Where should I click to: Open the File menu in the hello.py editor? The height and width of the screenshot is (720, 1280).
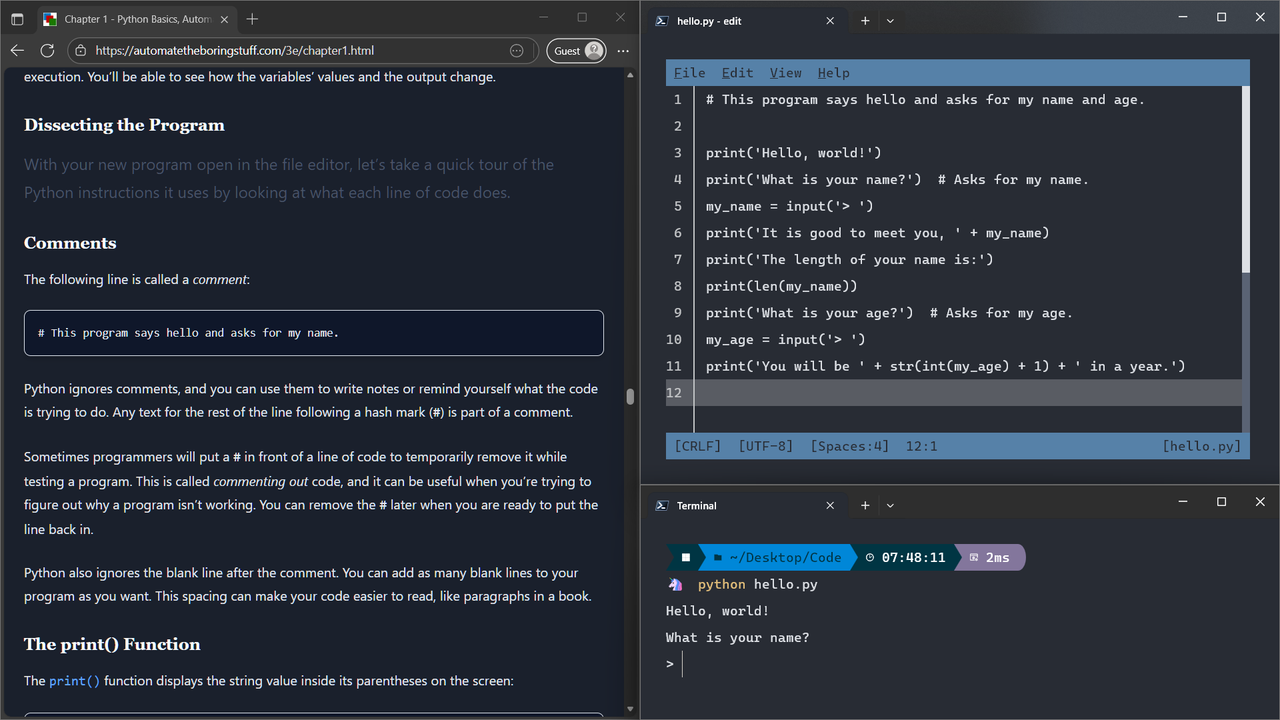[x=690, y=72]
